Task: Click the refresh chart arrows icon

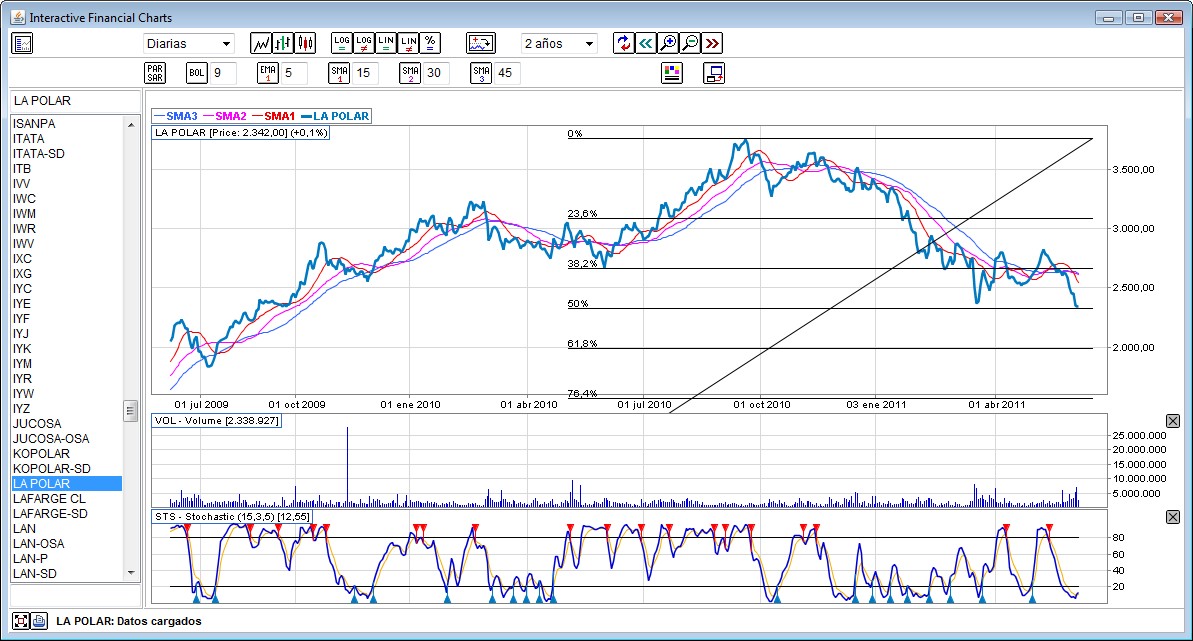Action: 624,43
